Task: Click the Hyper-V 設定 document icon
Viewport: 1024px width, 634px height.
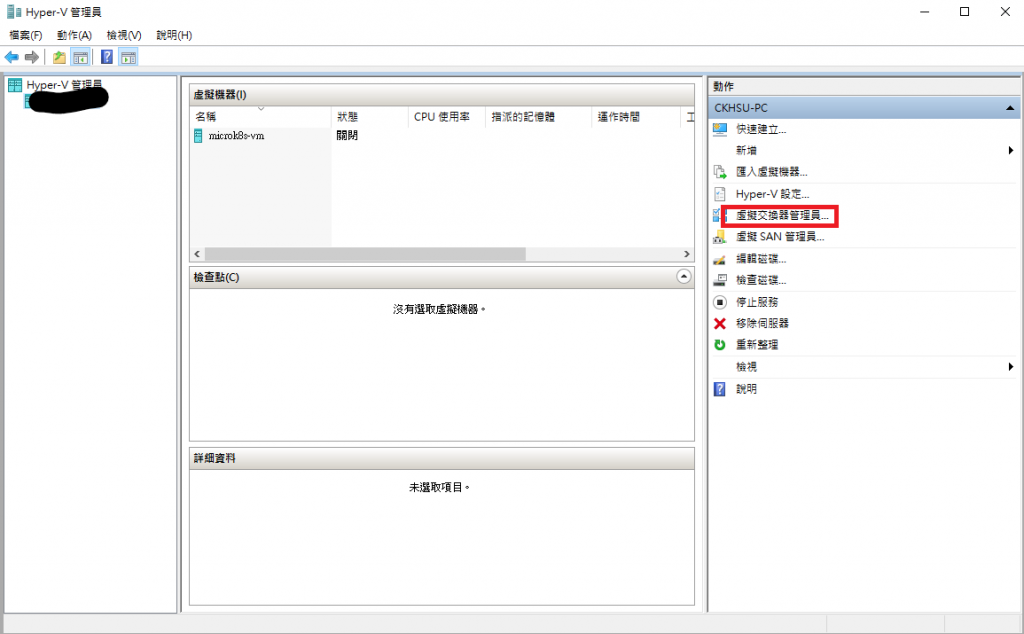Action: [720, 194]
